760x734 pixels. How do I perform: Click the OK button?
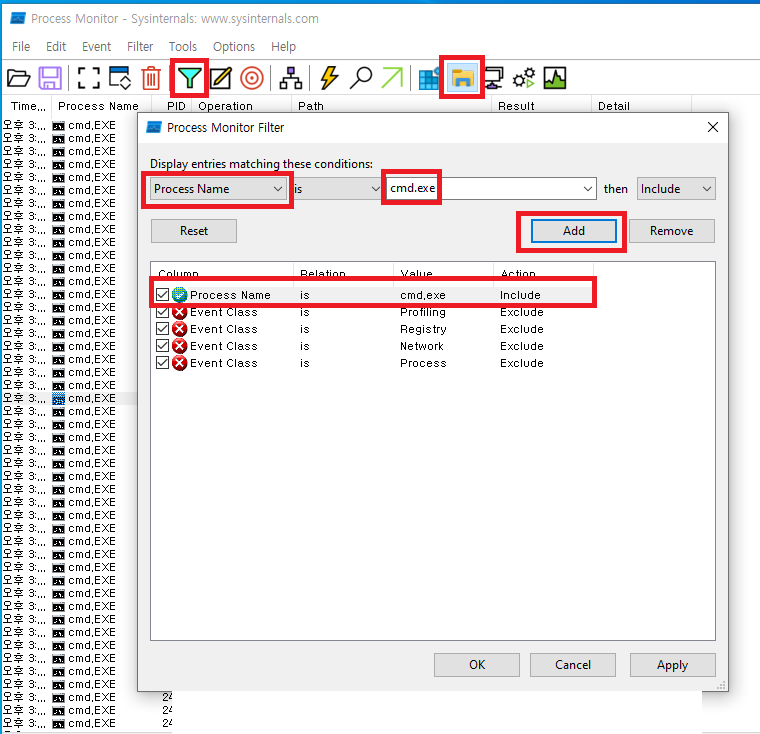477,665
